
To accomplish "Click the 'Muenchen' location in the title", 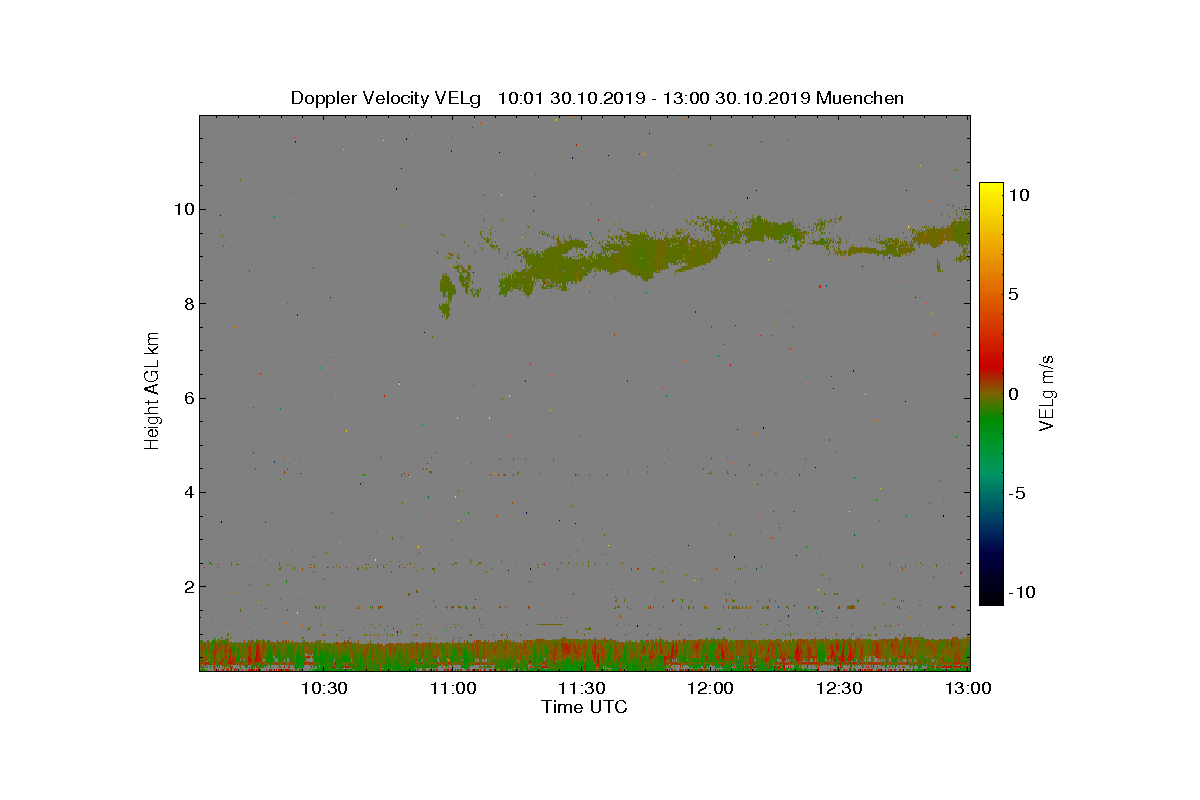I will [x=860, y=98].
